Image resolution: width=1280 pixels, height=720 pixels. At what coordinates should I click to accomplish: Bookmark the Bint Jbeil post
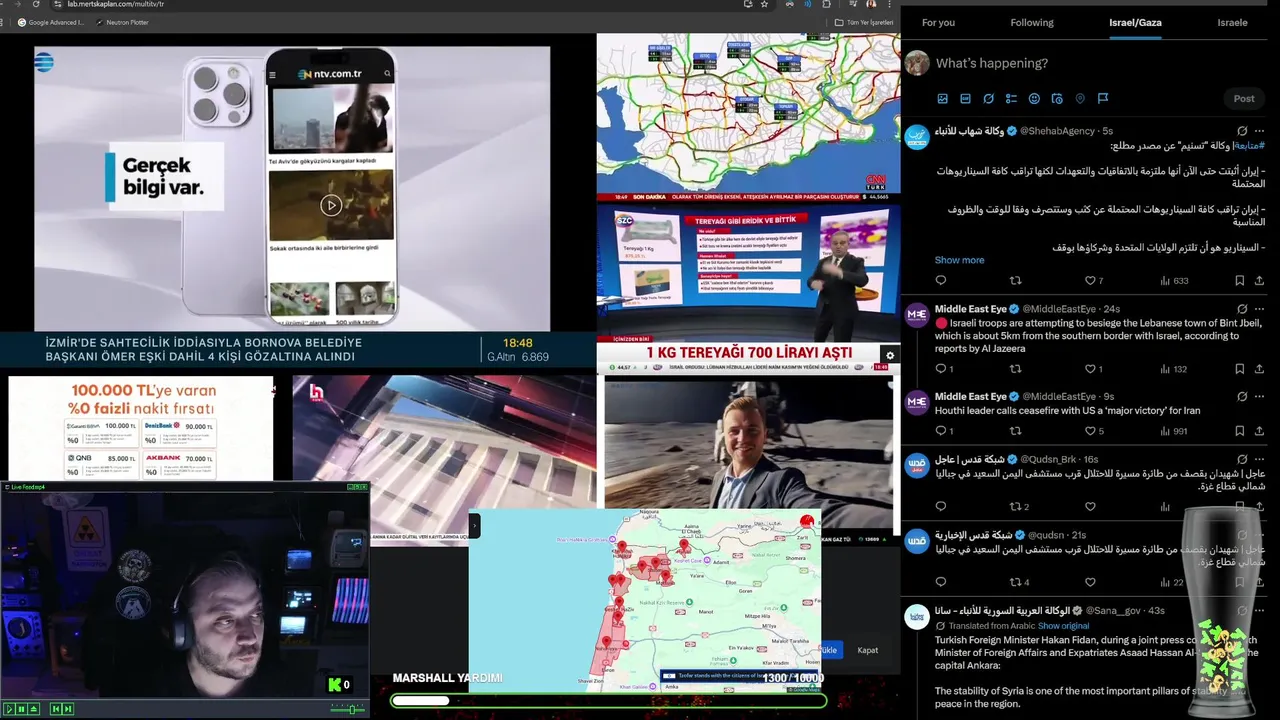(x=1239, y=369)
